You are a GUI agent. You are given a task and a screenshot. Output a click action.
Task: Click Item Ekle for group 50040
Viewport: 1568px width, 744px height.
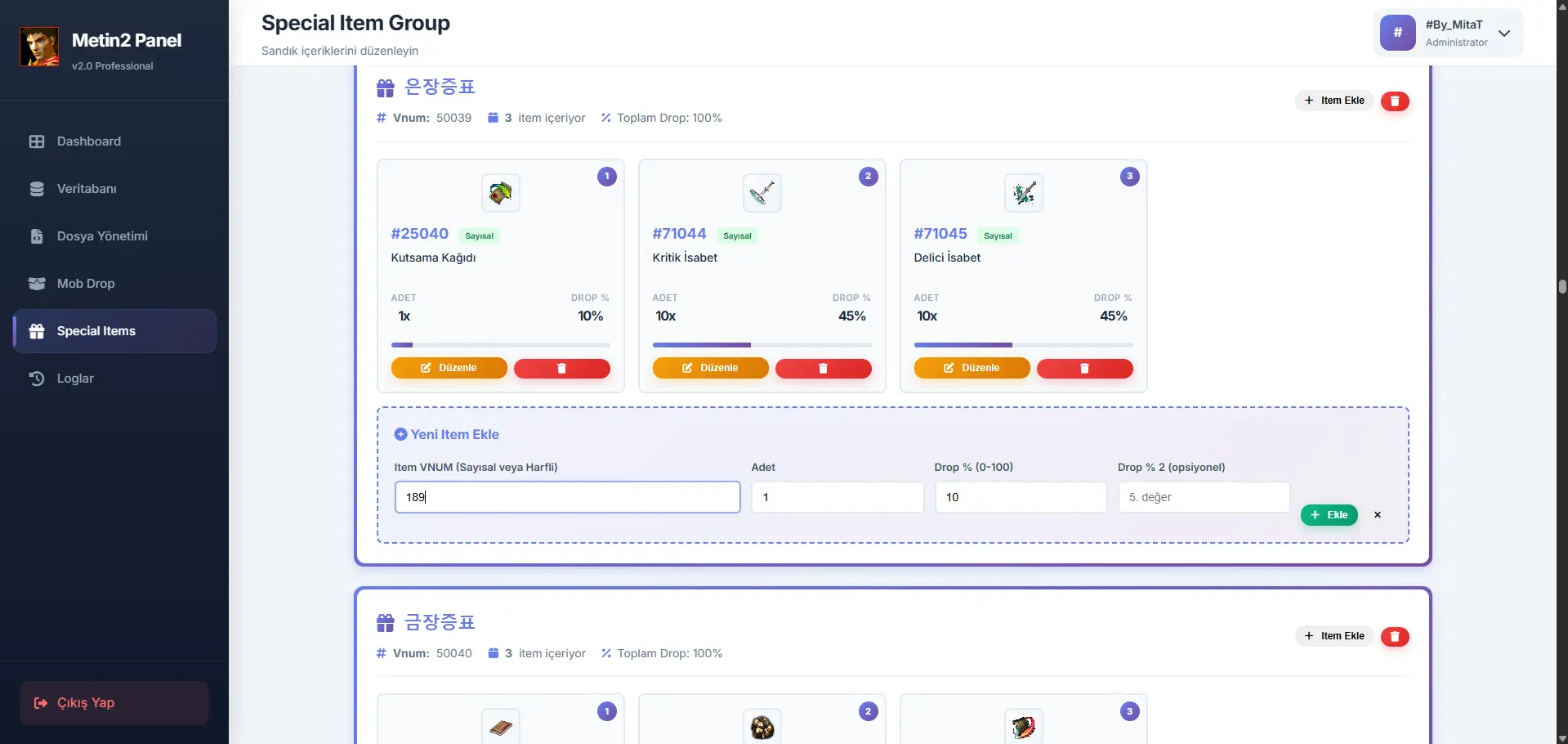(x=1334, y=636)
